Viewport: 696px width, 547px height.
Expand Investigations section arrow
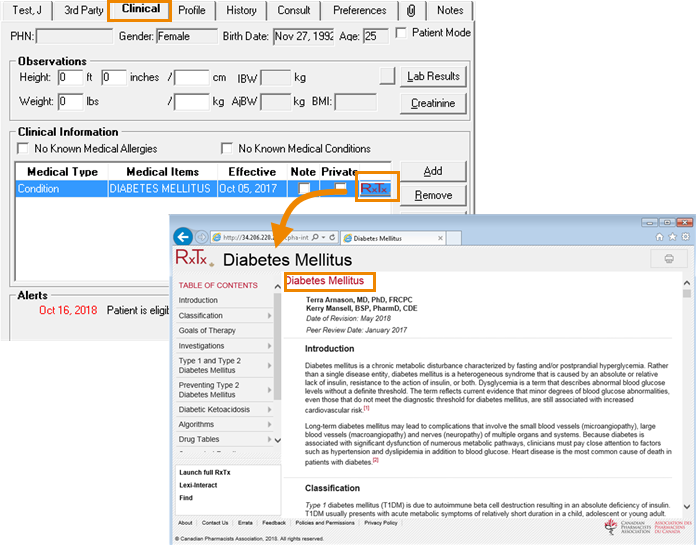(269, 346)
